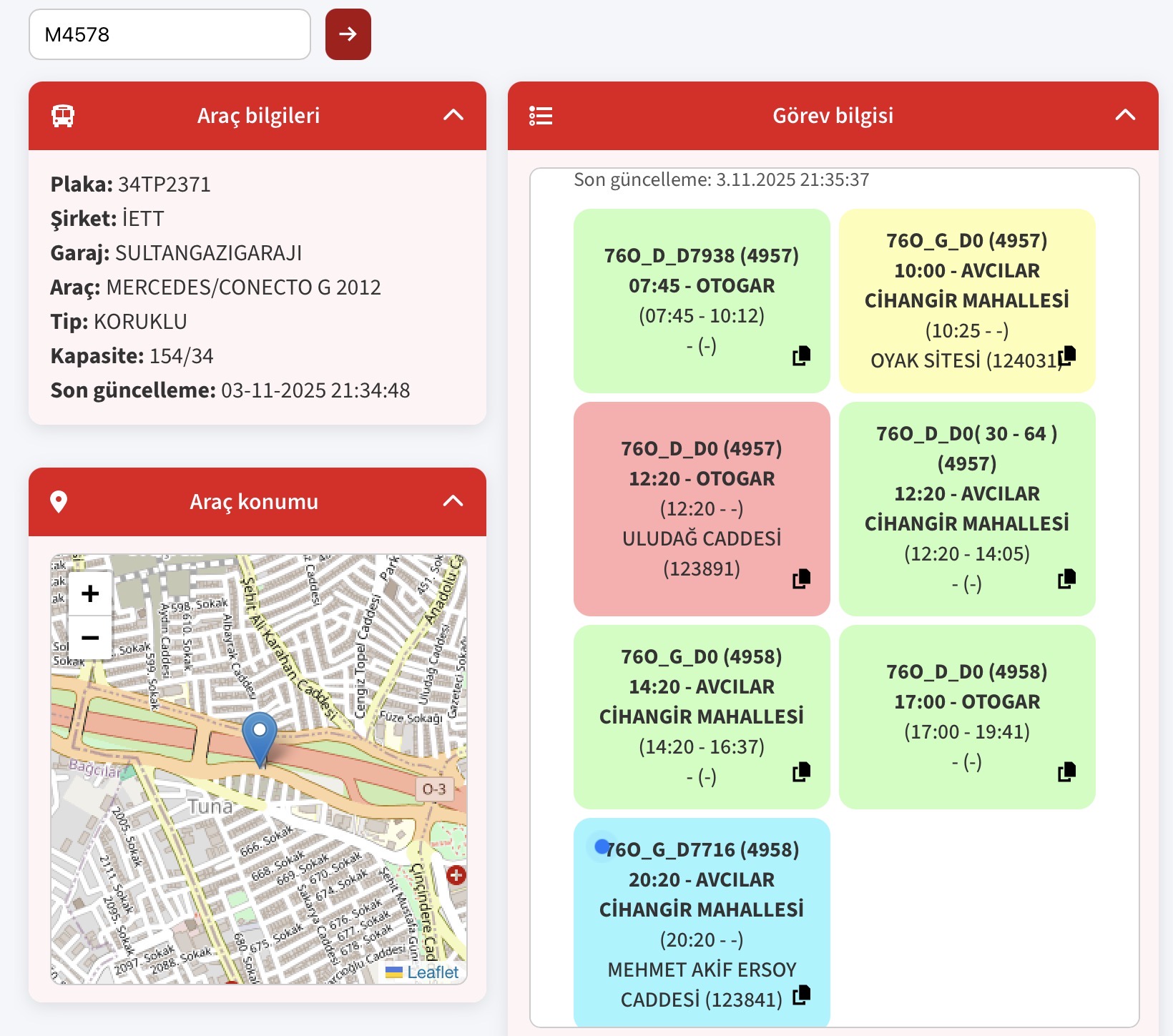Click the red arrow search submit button
This screenshot has width=1173, height=1036.
(348, 34)
